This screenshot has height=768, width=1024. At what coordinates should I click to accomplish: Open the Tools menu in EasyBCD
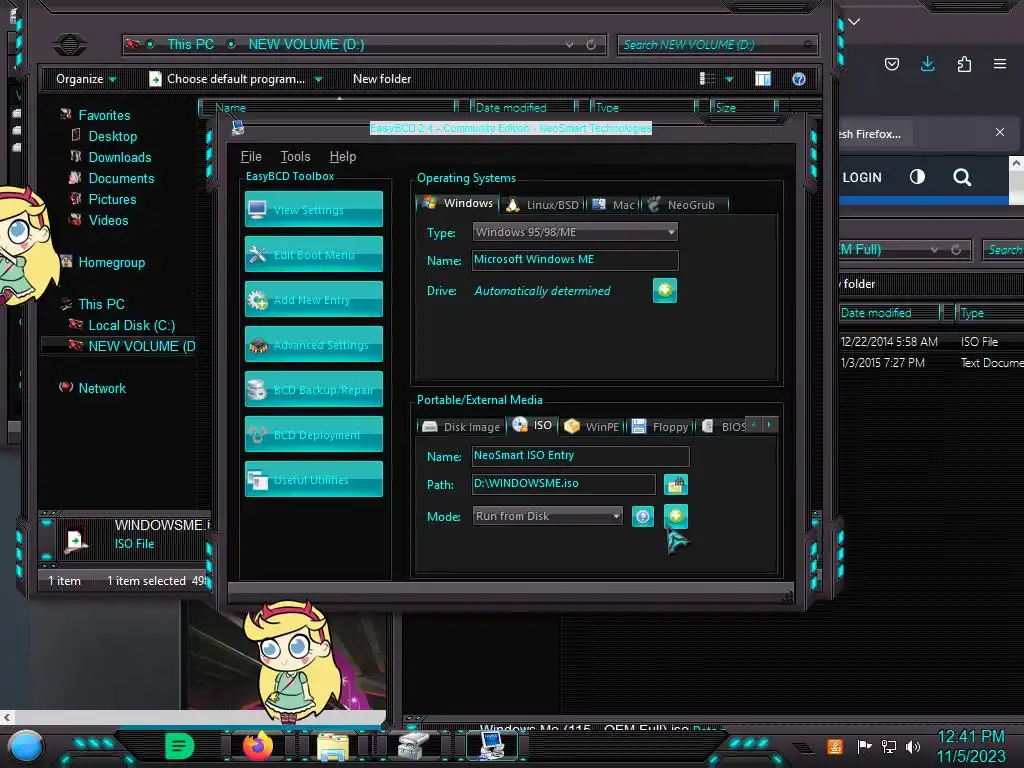[295, 157]
